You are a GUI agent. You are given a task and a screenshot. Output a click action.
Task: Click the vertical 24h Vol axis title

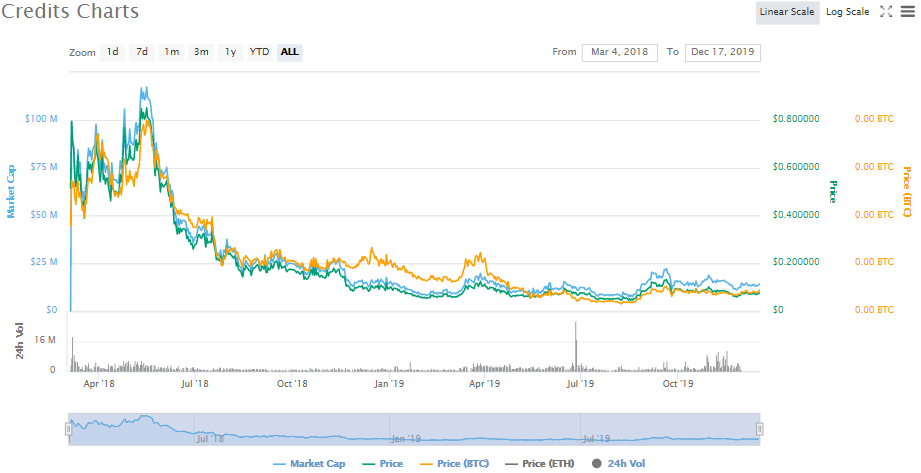point(19,341)
